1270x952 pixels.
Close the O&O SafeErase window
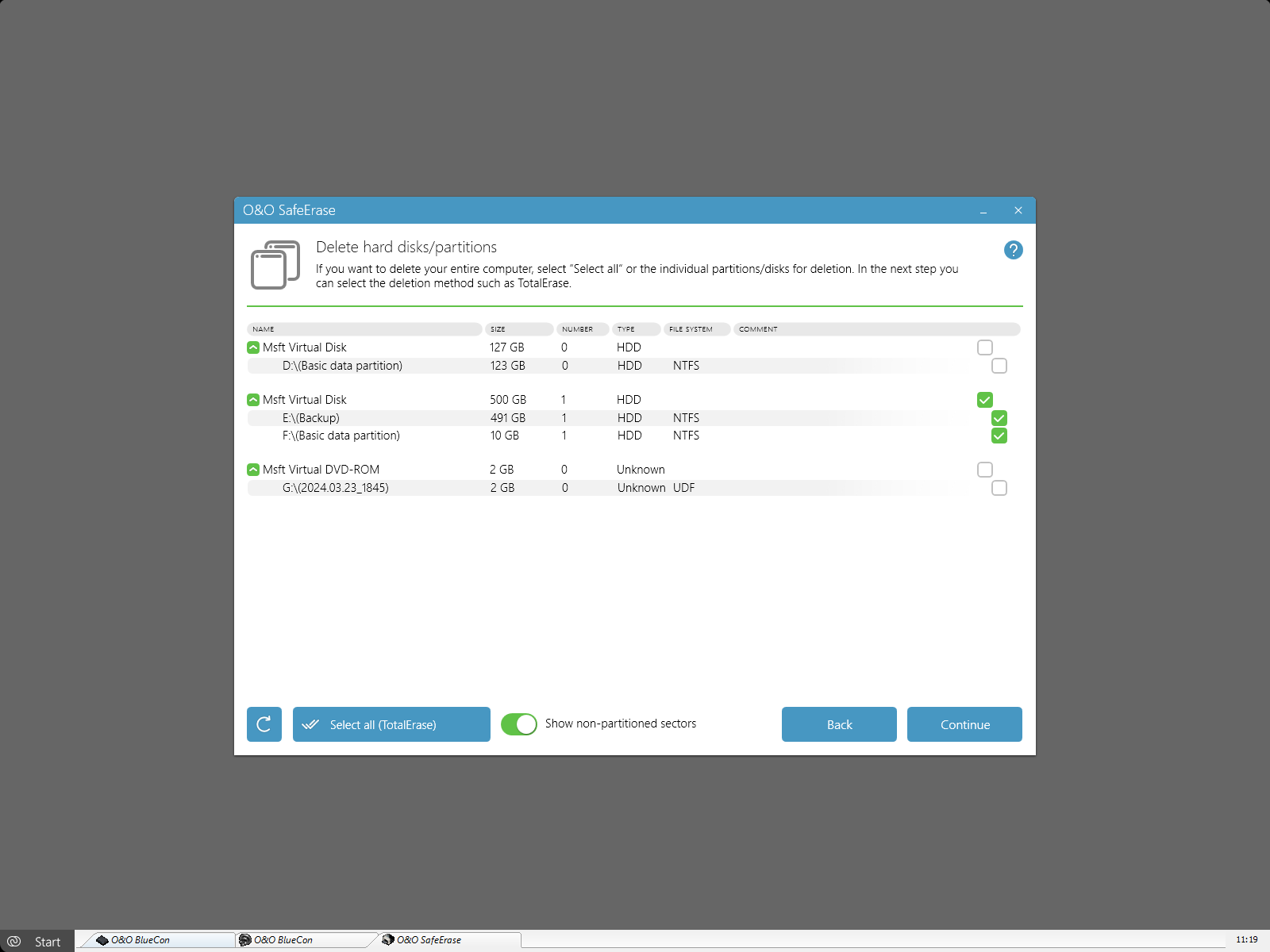pyautogui.click(x=1018, y=210)
